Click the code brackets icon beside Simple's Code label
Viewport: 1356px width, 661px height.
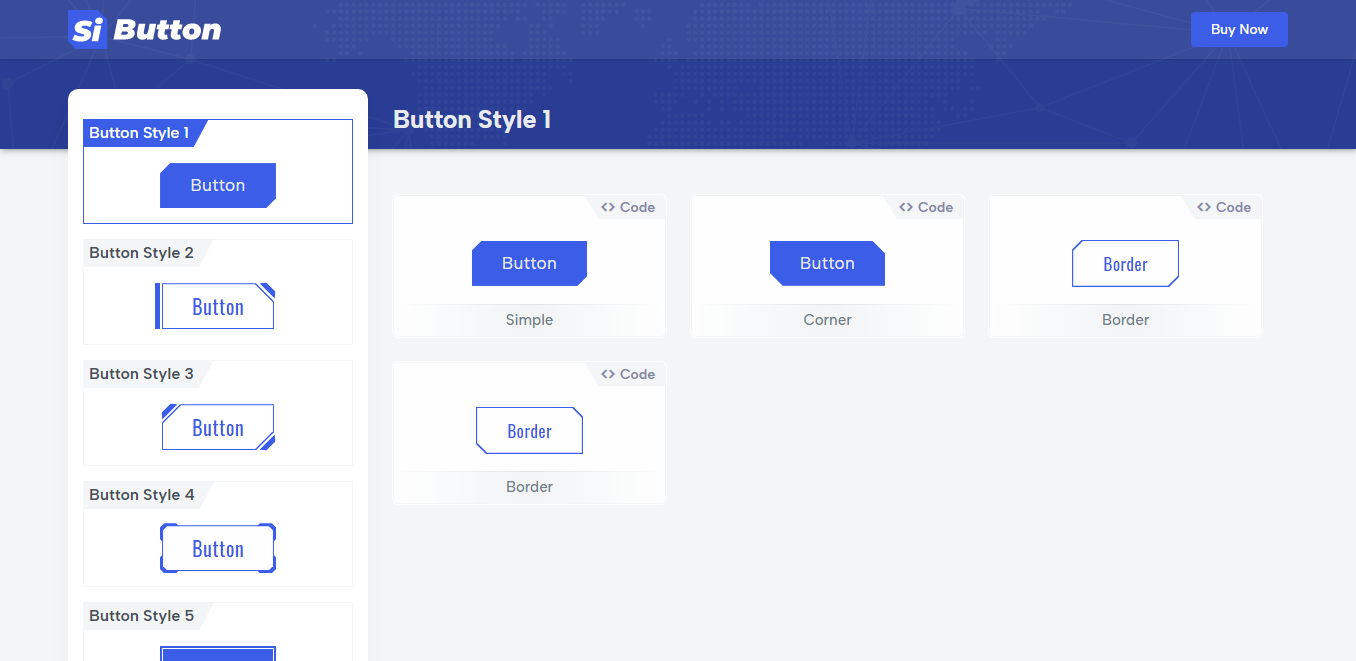coord(607,207)
